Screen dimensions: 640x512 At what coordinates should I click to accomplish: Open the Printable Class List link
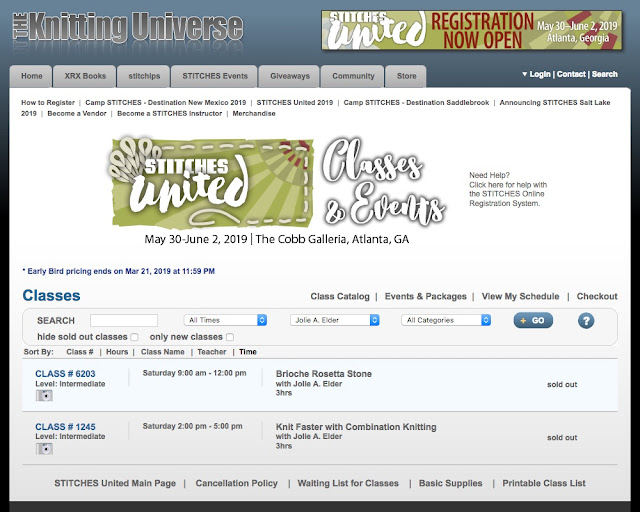point(544,483)
